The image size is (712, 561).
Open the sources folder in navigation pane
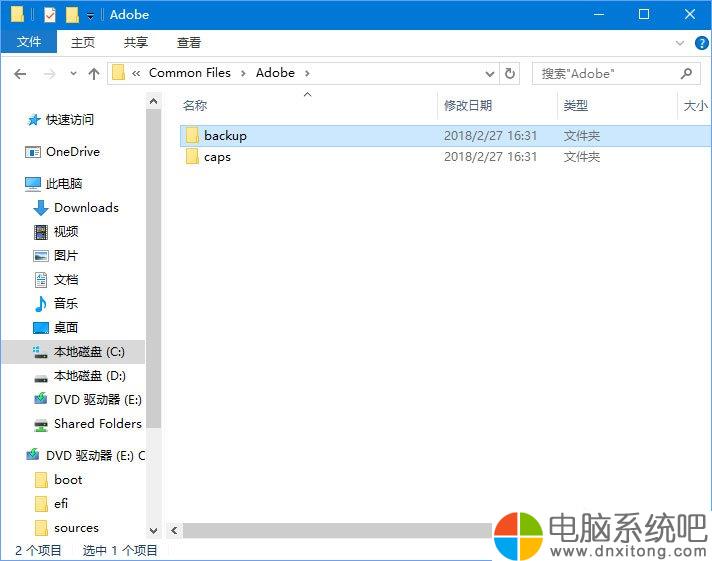(76, 527)
